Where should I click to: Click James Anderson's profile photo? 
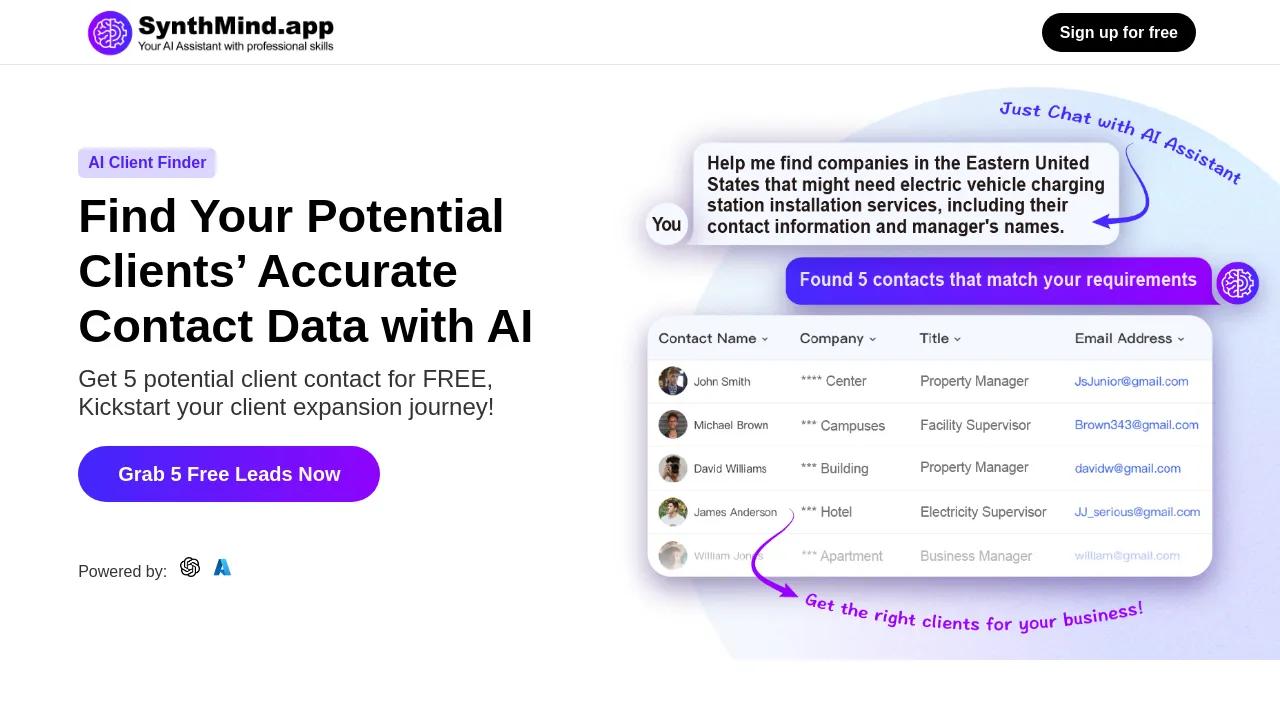pos(673,512)
